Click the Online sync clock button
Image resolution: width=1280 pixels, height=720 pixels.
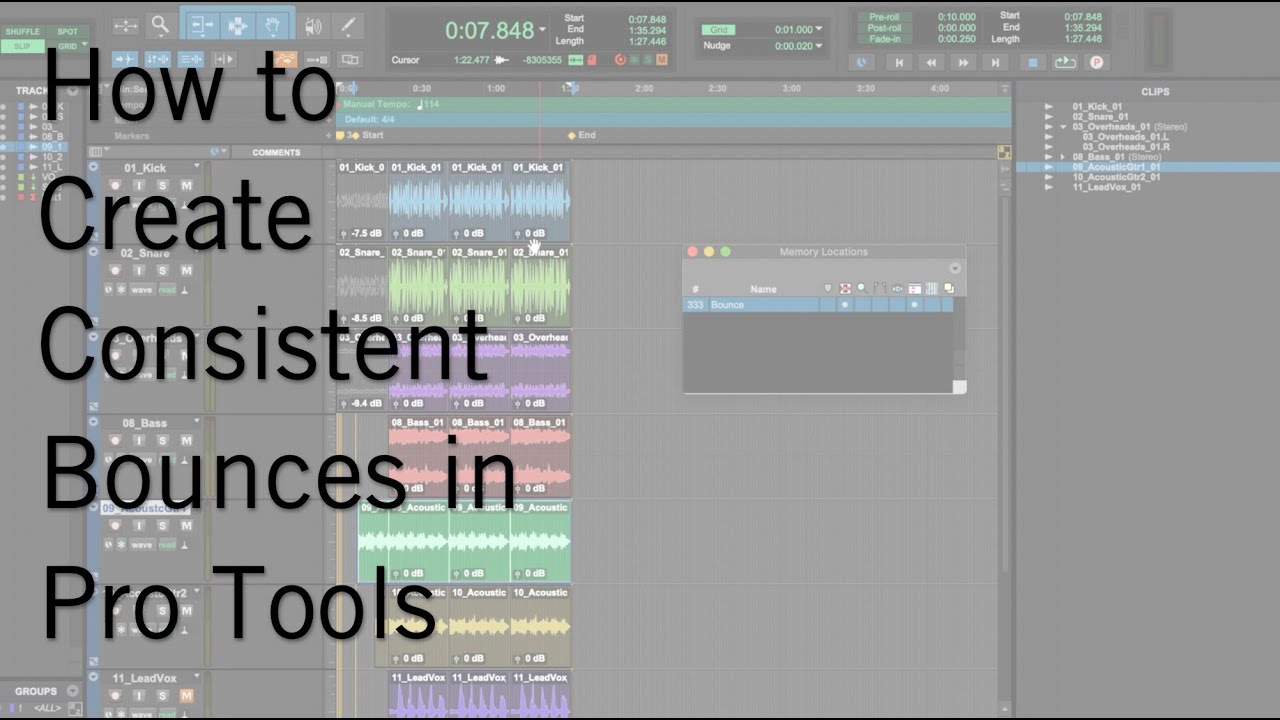tap(863, 62)
